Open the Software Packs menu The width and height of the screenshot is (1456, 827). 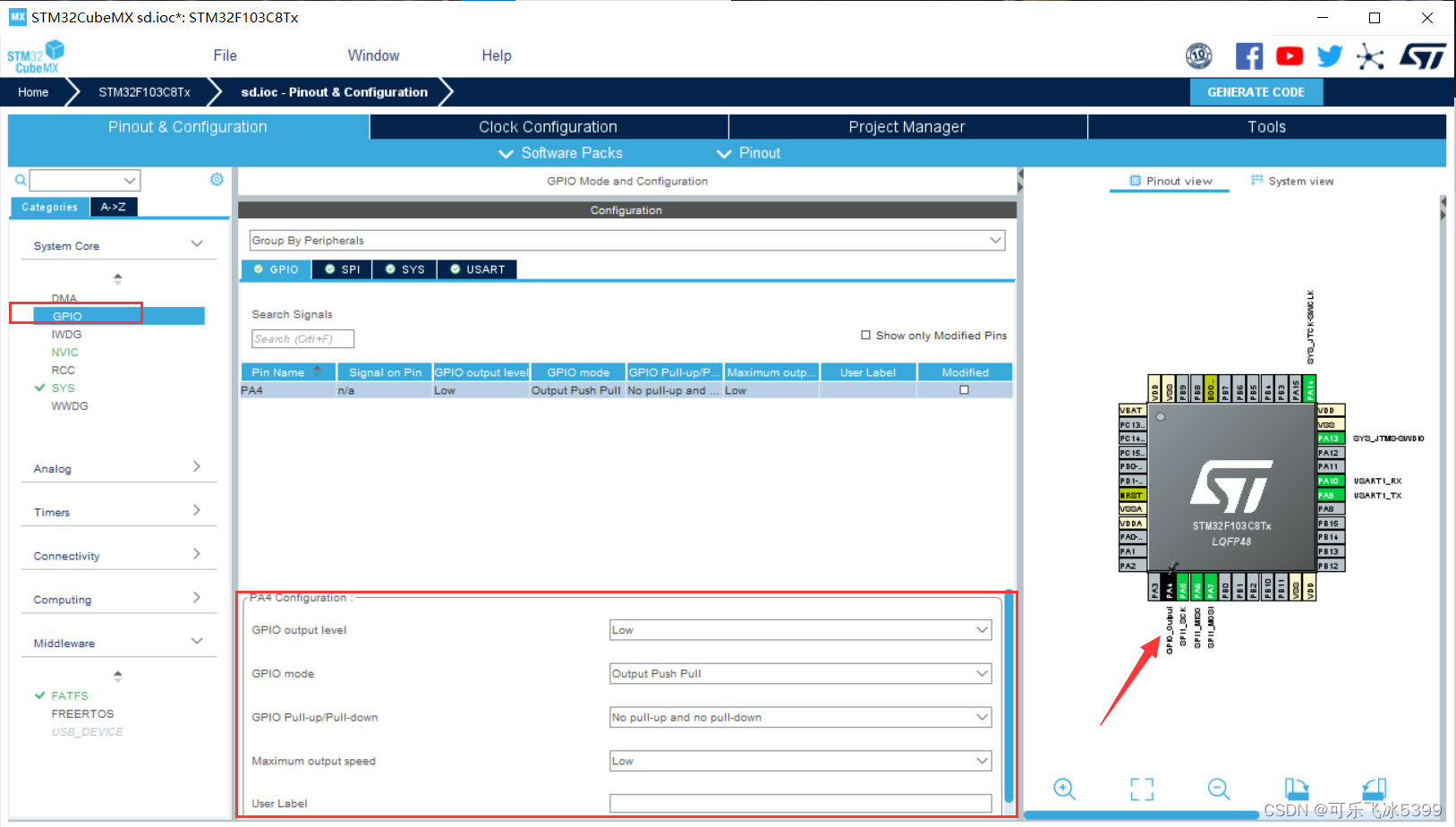pyautogui.click(x=561, y=153)
